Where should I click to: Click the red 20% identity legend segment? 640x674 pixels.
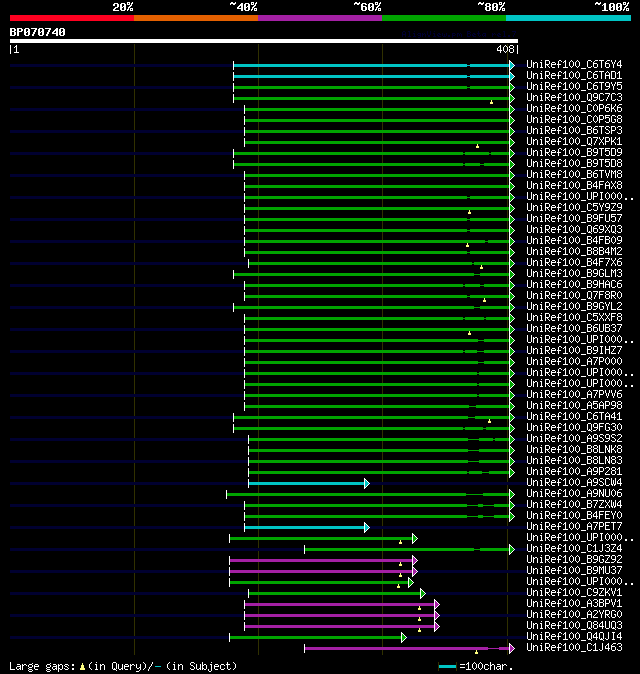click(x=72, y=18)
